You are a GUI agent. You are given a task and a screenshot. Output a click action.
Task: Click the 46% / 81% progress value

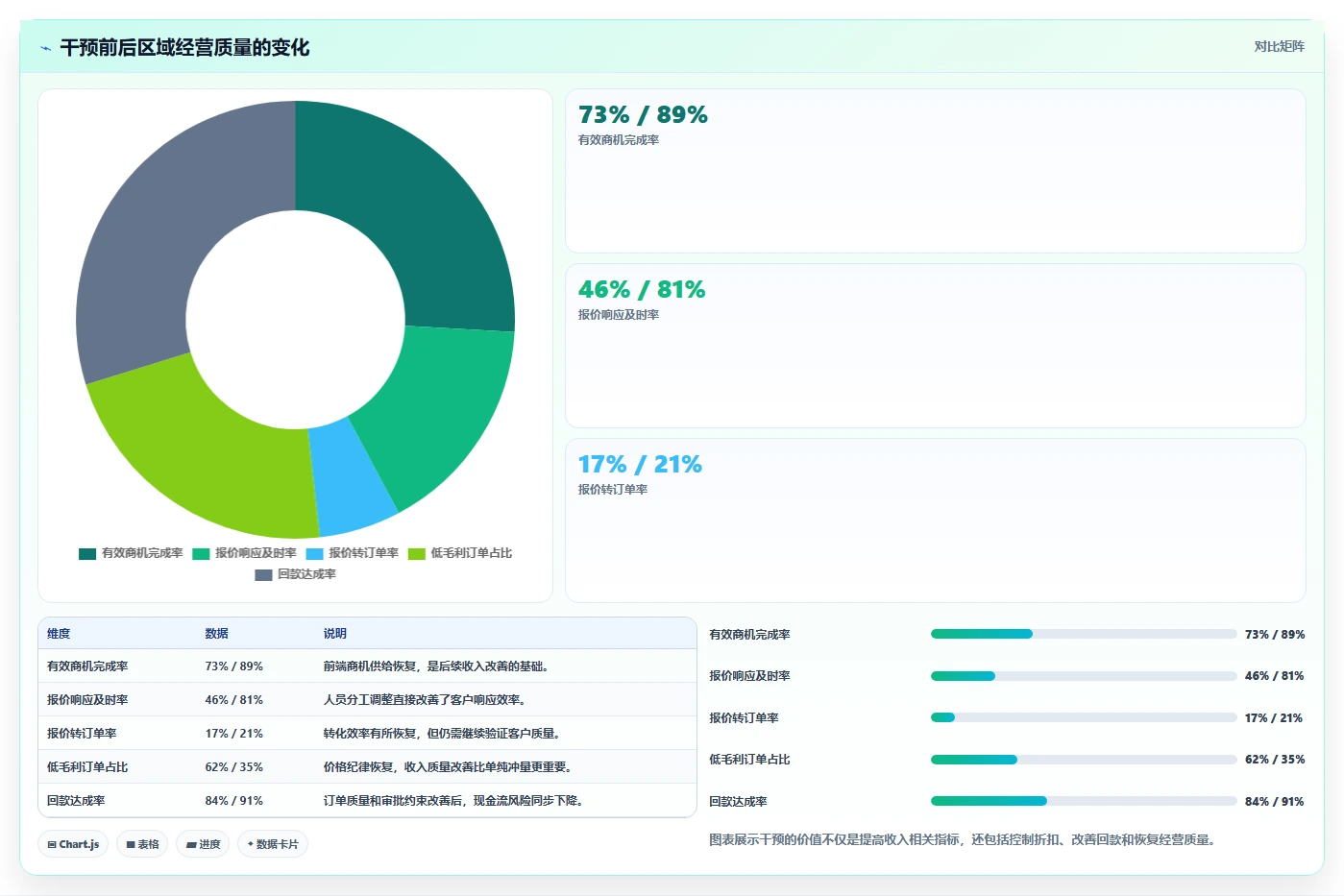[x=1274, y=676]
